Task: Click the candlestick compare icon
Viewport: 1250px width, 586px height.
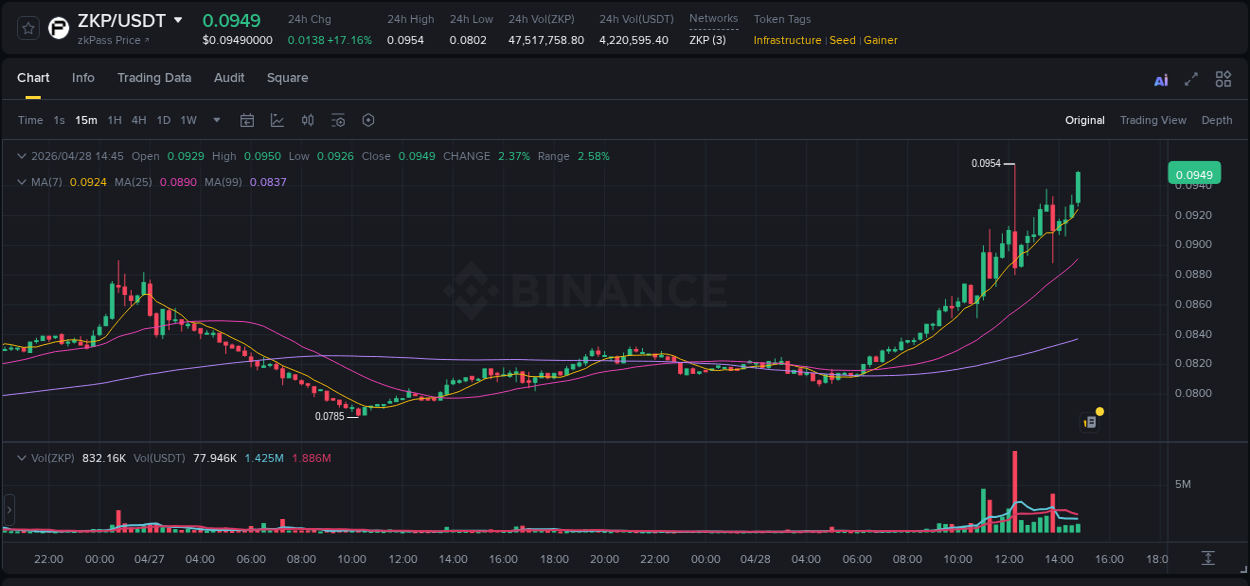Action: [307, 120]
